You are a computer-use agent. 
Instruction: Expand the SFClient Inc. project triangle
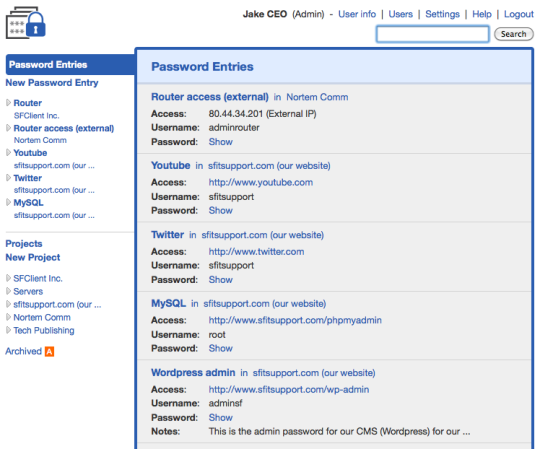click(x=8, y=278)
